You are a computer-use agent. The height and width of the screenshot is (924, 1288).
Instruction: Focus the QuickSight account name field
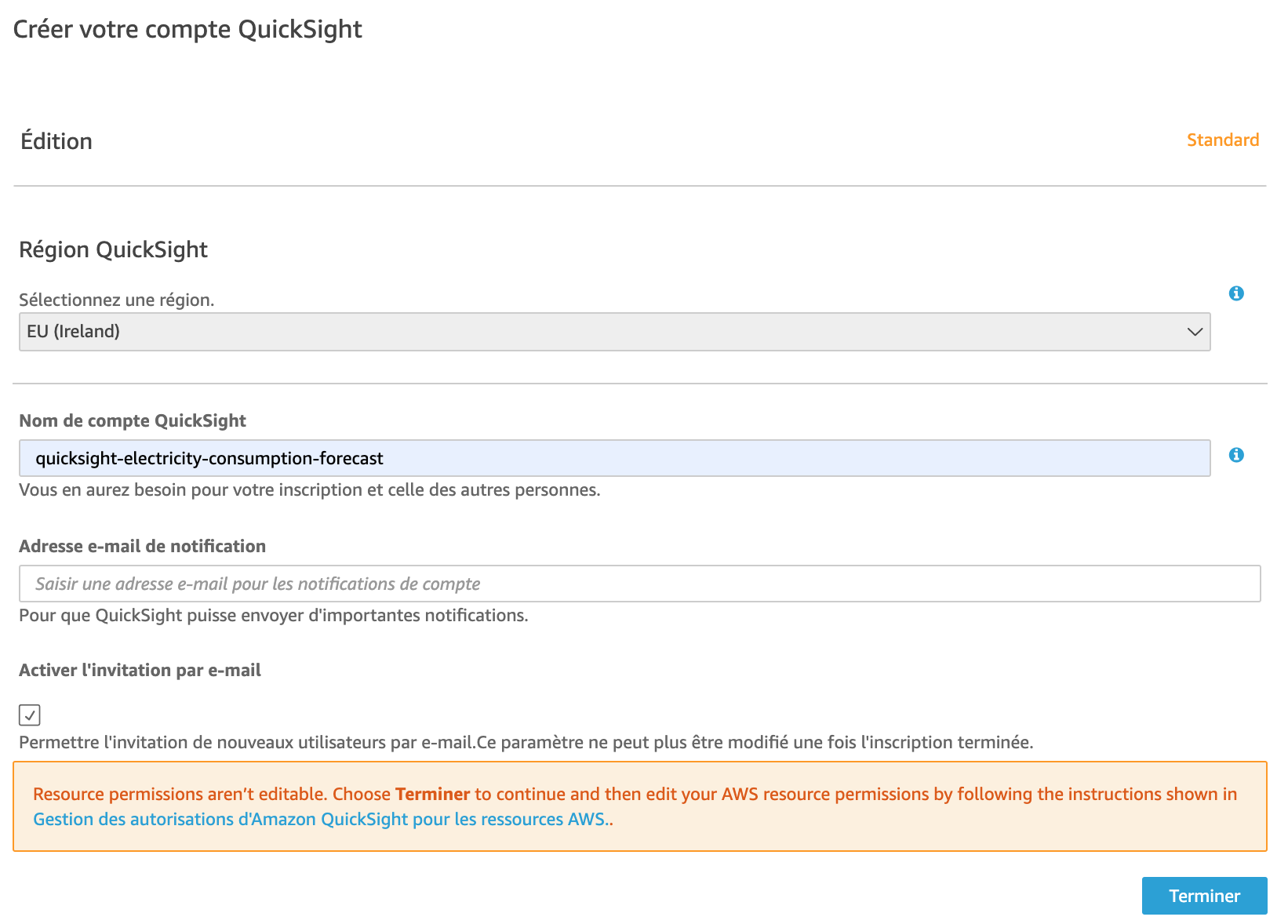613,458
